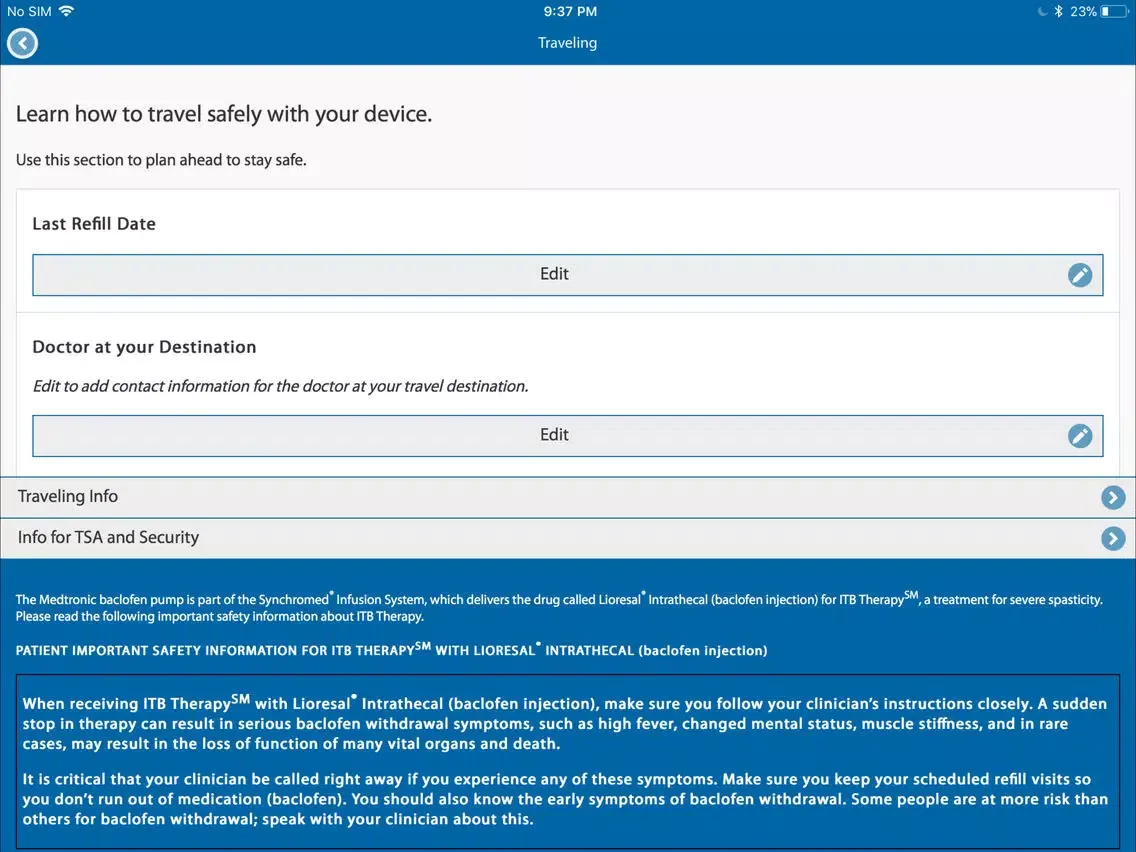Tap the battery icon in the status bar
The image size is (1136, 852).
tap(1113, 12)
